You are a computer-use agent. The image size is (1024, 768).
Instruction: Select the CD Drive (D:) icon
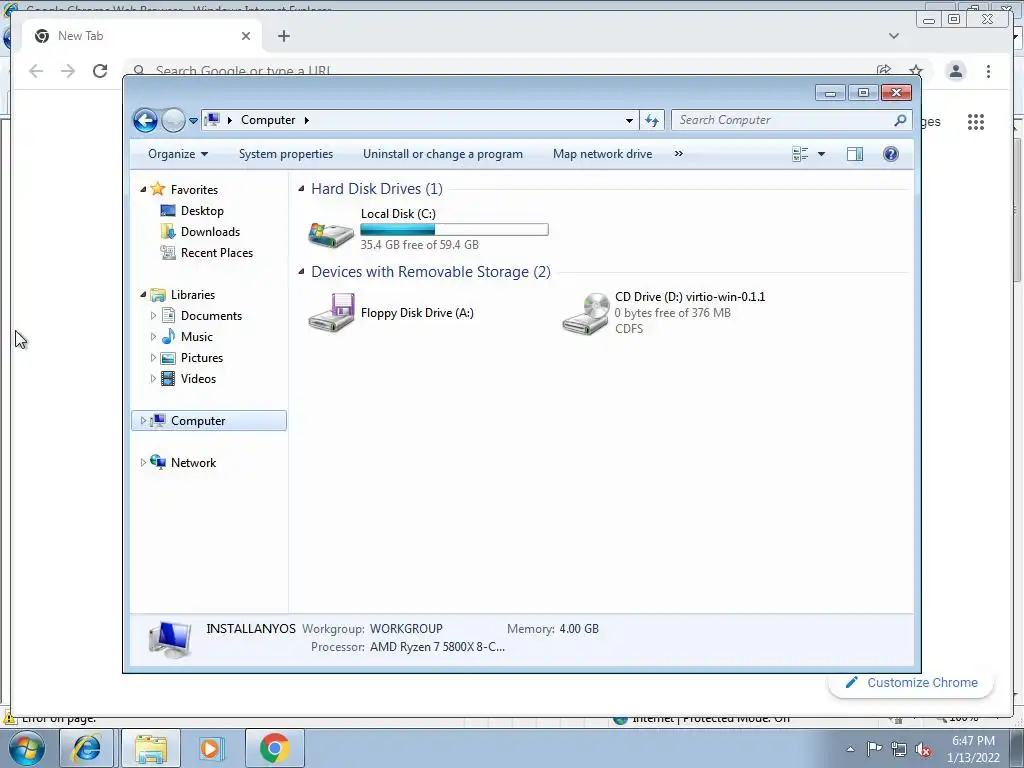586,313
